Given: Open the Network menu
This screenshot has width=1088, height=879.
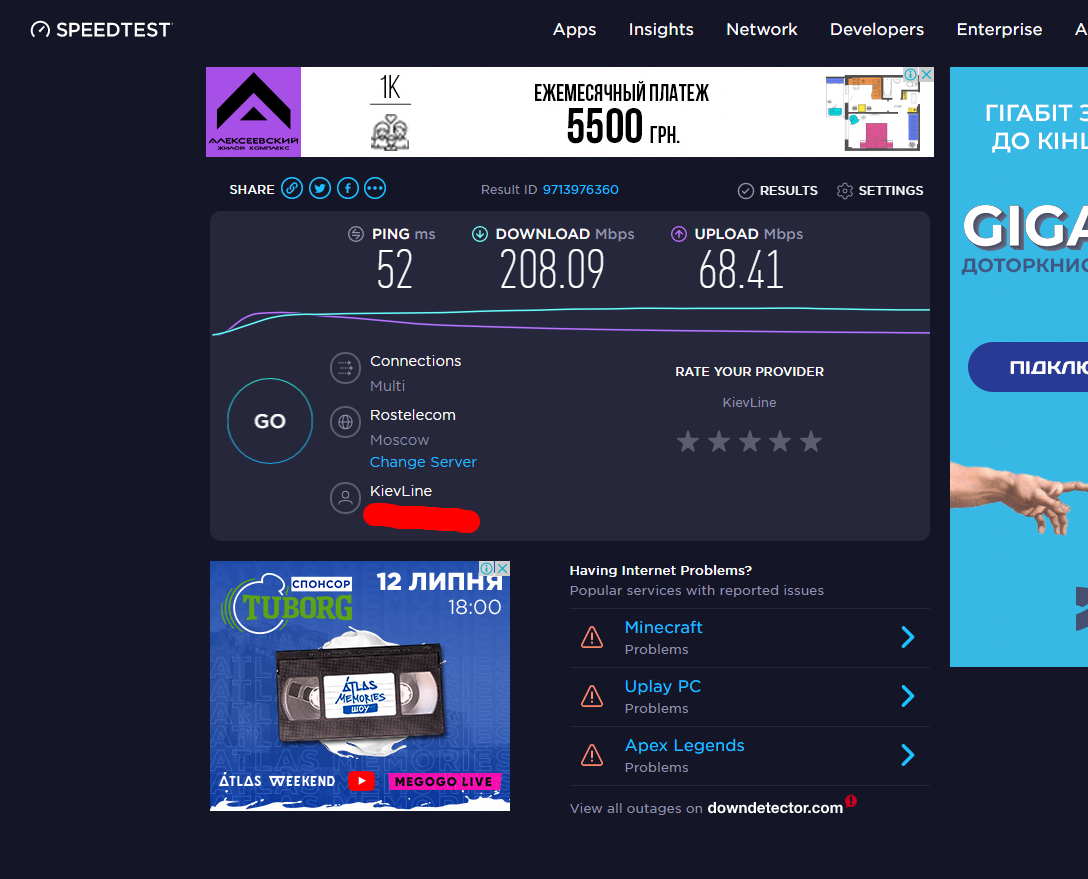Looking at the screenshot, I should click(761, 29).
